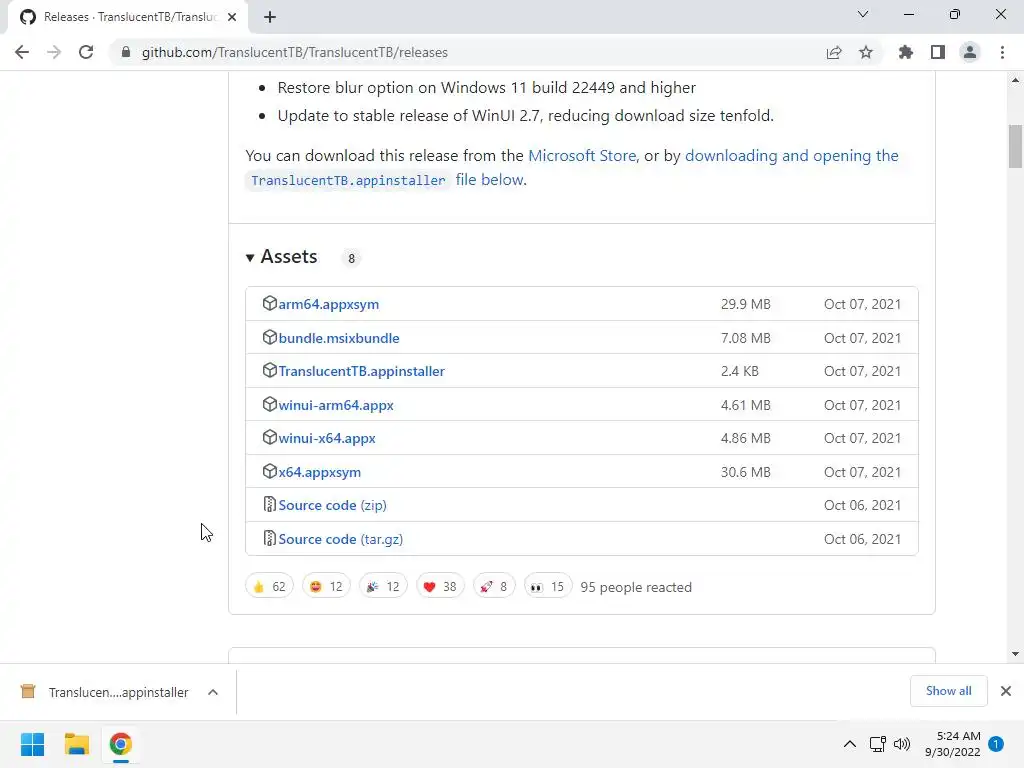Toggle thumbs up reaction with 62
This screenshot has width=1024, height=768.
point(269,587)
